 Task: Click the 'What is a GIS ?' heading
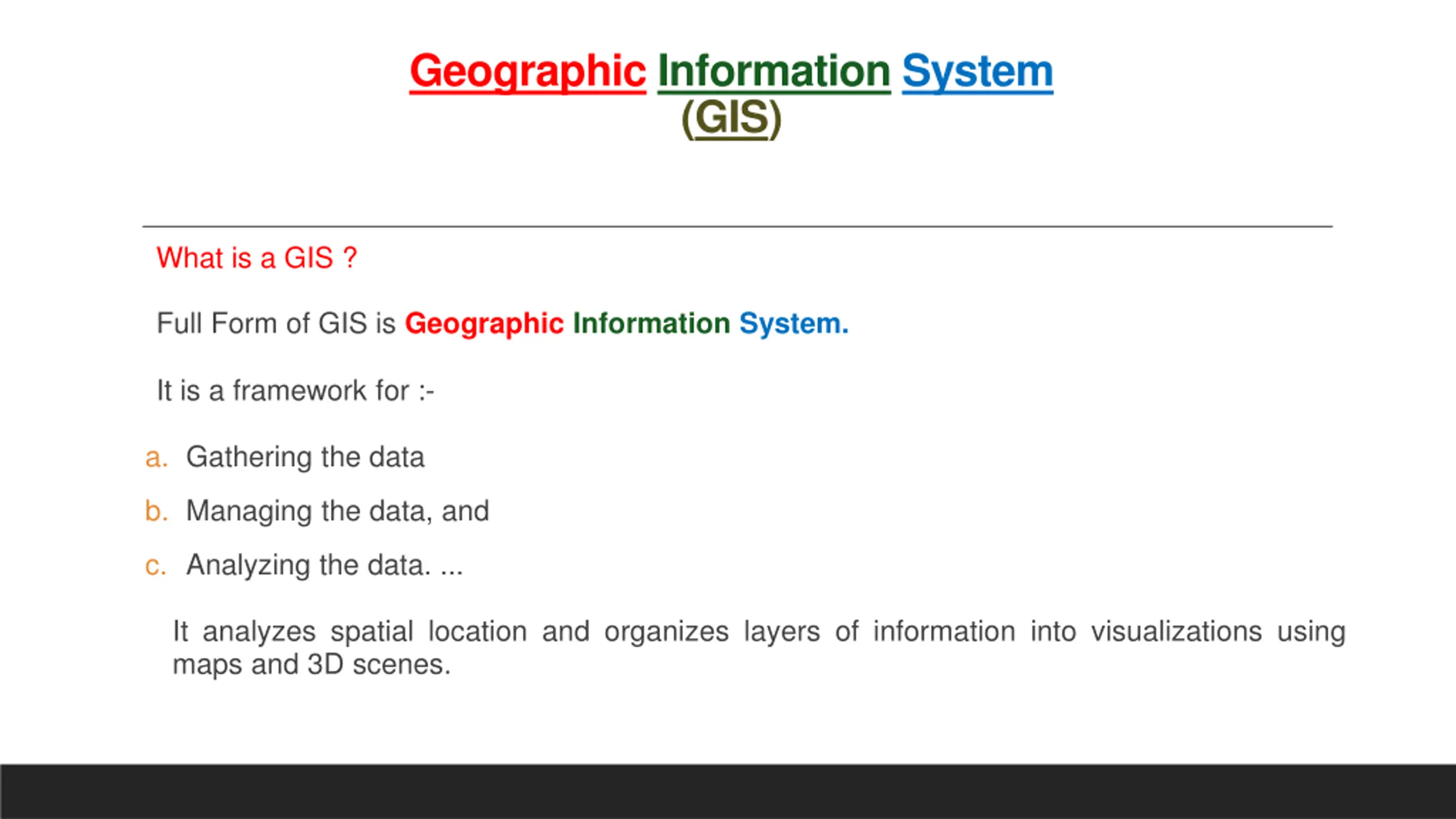[257, 258]
